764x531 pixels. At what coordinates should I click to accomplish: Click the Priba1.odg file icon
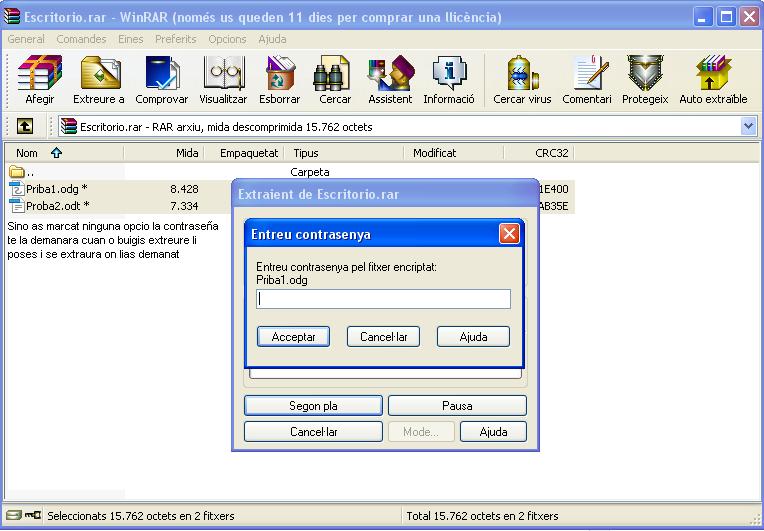click(x=17, y=189)
